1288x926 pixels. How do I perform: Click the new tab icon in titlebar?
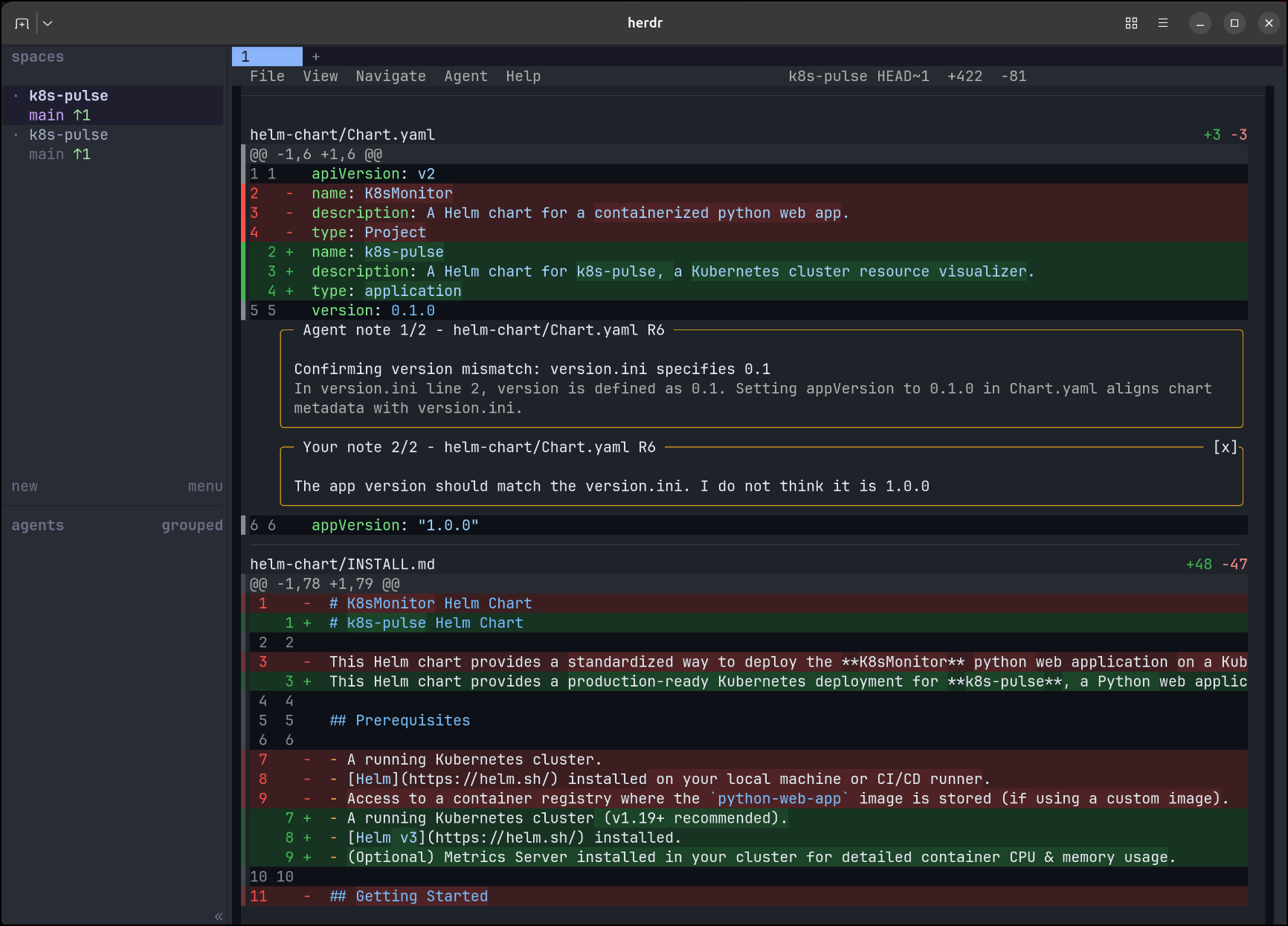click(x=22, y=23)
